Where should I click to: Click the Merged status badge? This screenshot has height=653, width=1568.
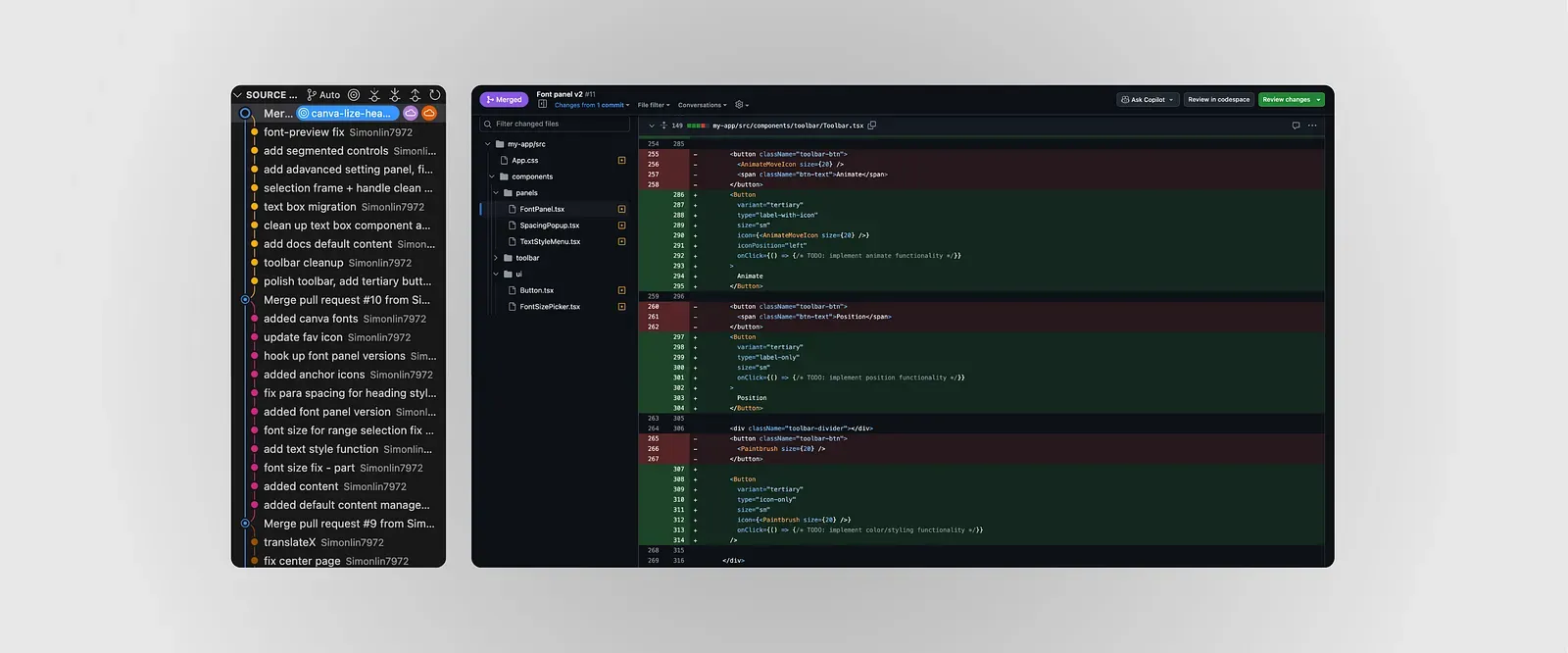tap(504, 99)
